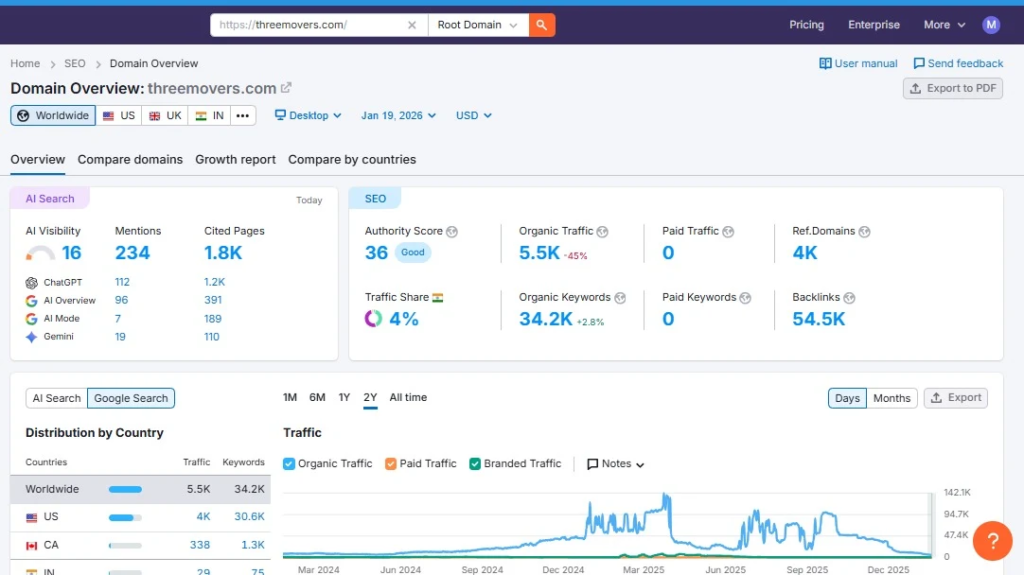The image size is (1024, 575).
Task: Uncheck the Organic Traffic checkbox
Action: (289, 464)
